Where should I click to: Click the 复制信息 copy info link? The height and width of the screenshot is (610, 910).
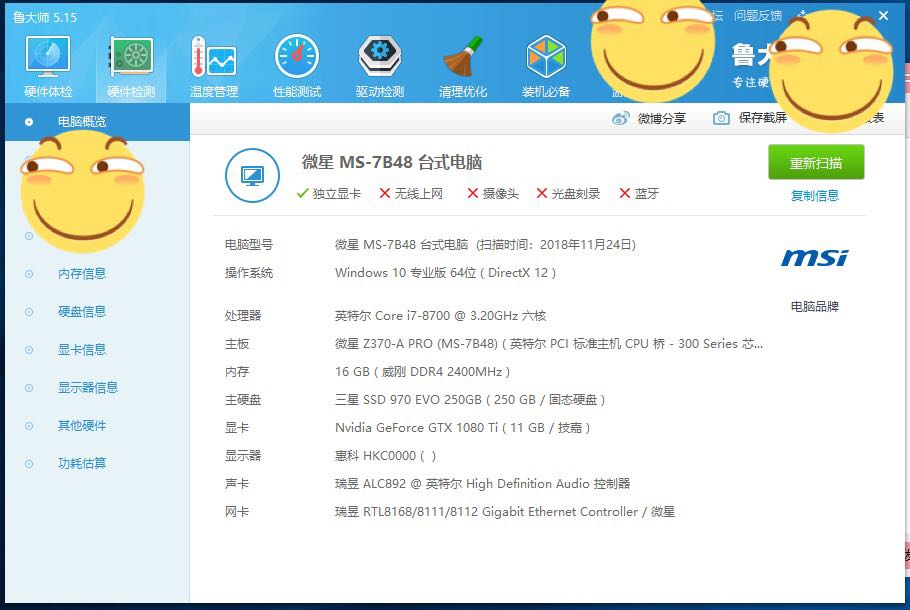815,196
